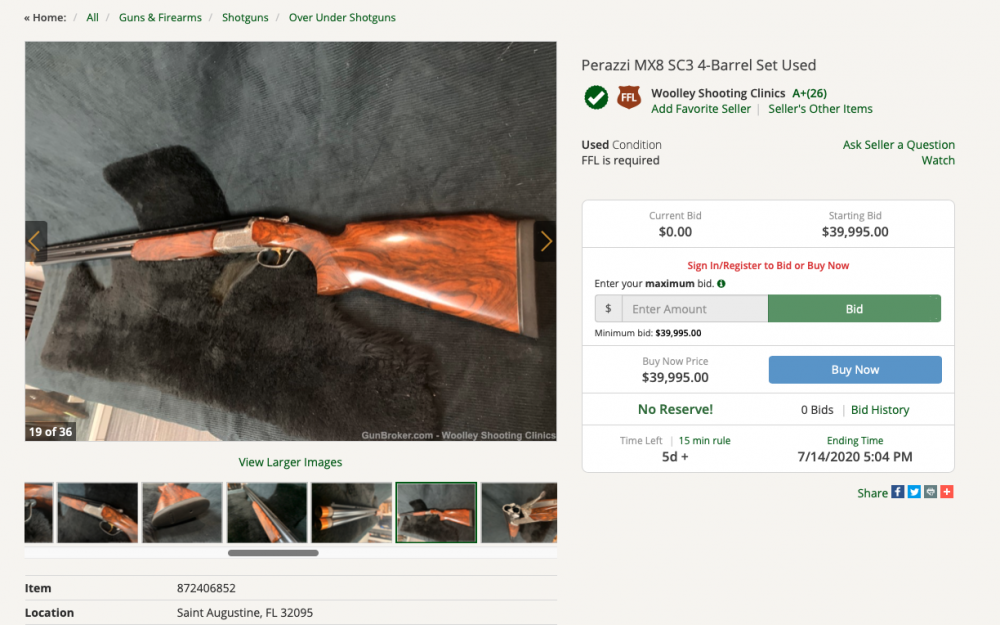1000x625 pixels.
Task: Add Woolley Shooting Clinics as favorite seller
Action: [700, 109]
